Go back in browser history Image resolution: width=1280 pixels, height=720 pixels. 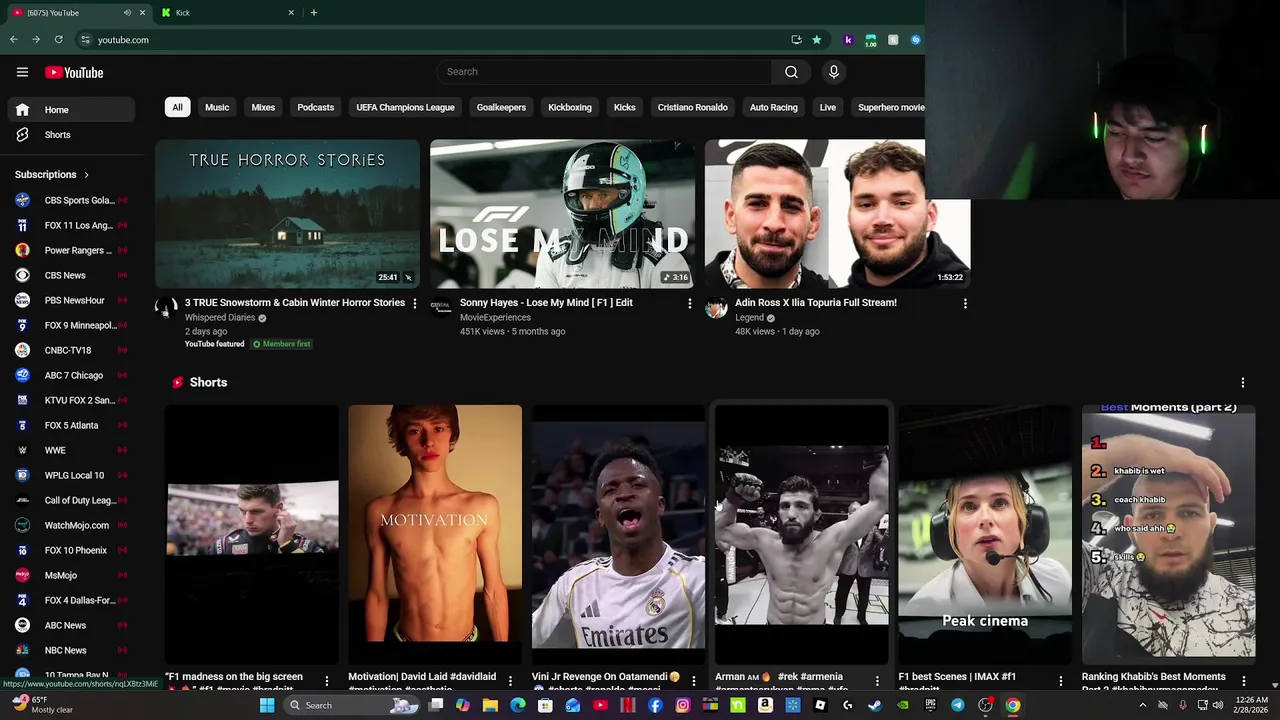(14, 40)
